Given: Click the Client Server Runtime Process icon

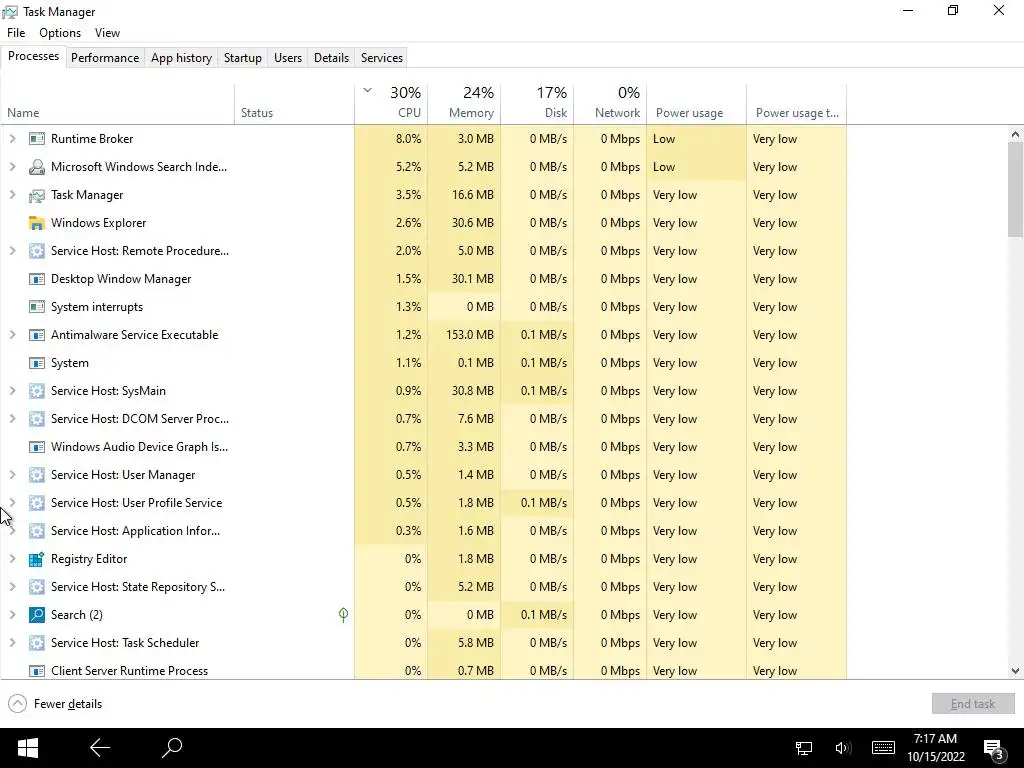Looking at the screenshot, I should (x=37, y=671).
